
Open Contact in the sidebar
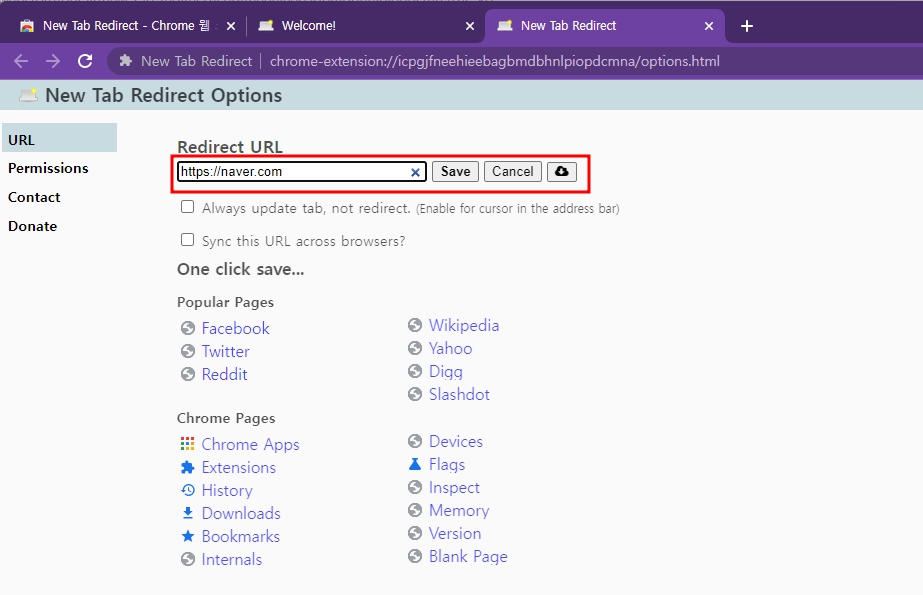(x=34, y=197)
